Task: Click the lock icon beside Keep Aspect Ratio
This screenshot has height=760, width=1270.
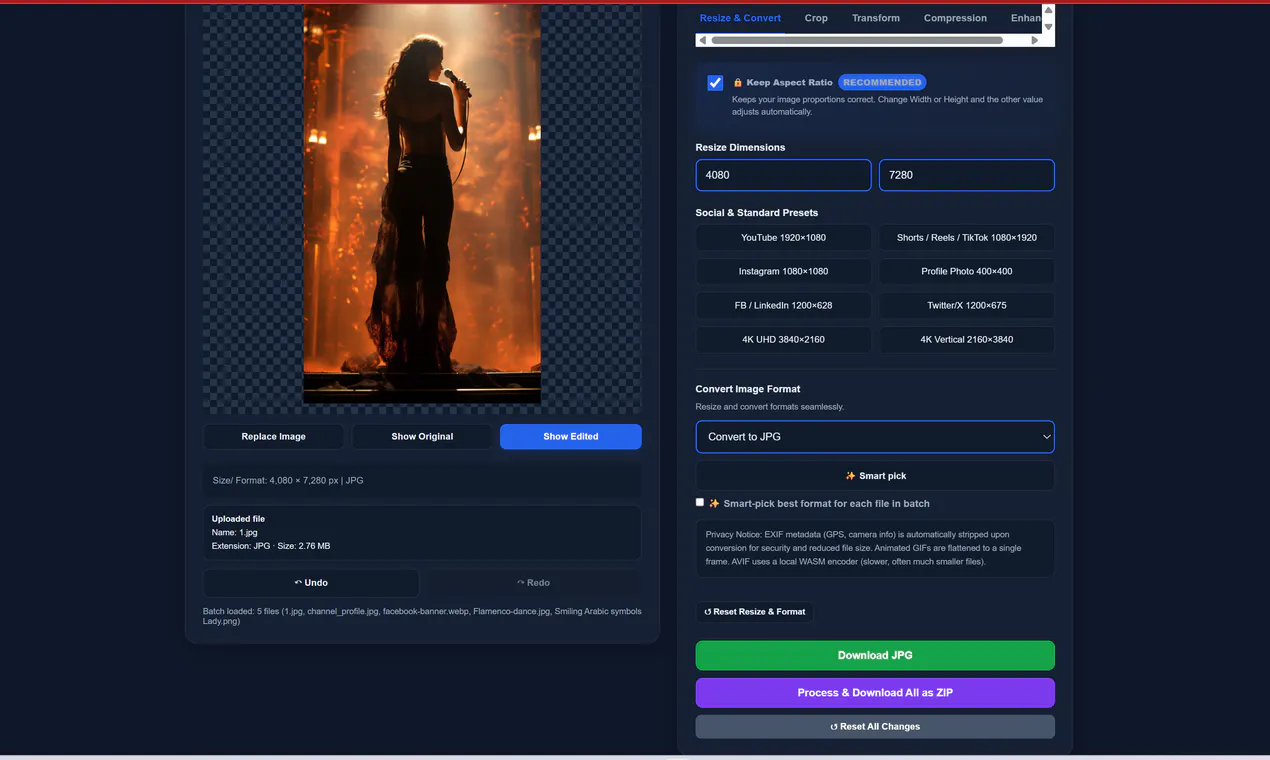Action: pos(738,83)
